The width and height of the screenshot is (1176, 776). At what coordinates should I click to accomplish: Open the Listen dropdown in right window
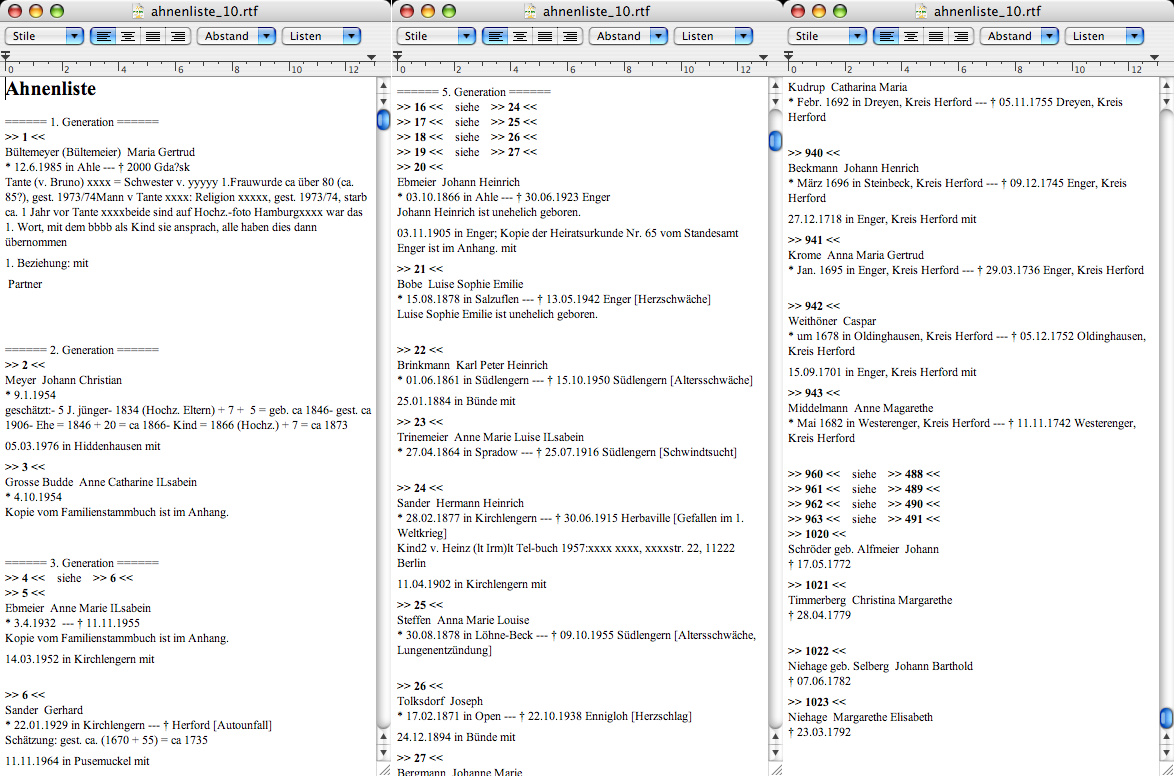(x=1104, y=36)
